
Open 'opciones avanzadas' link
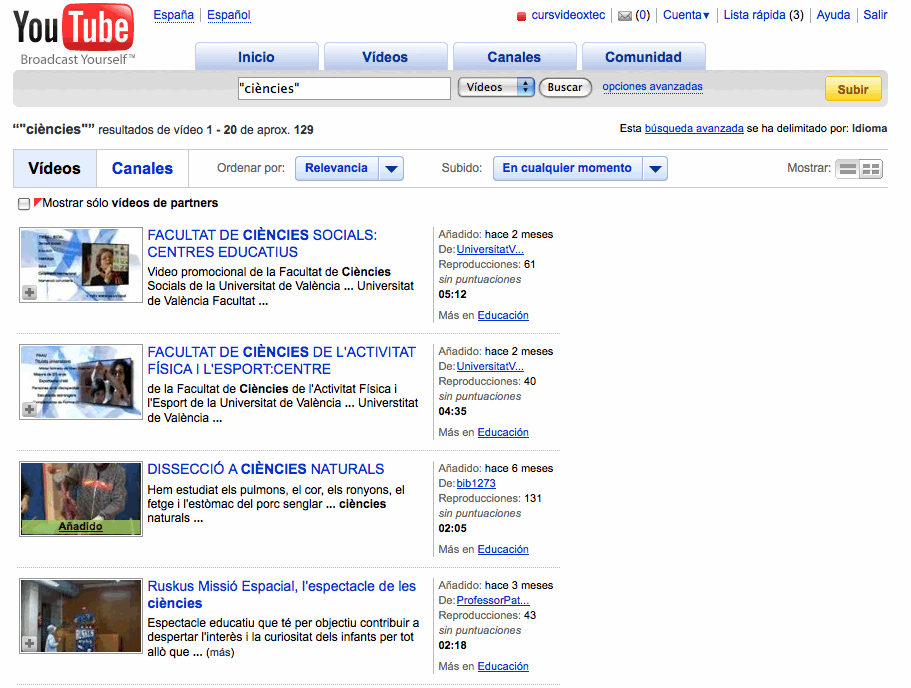point(652,87)
